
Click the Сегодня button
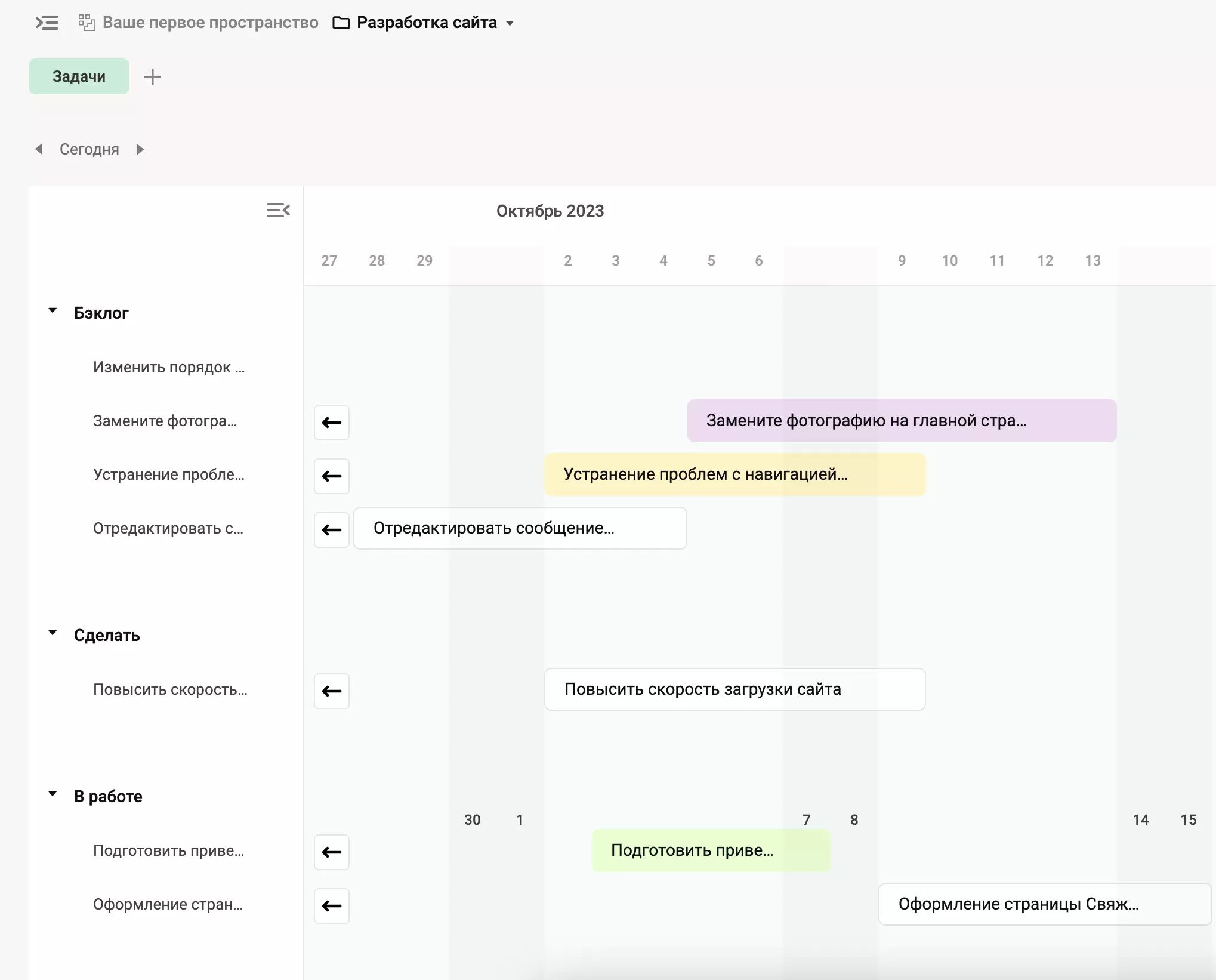89,149
